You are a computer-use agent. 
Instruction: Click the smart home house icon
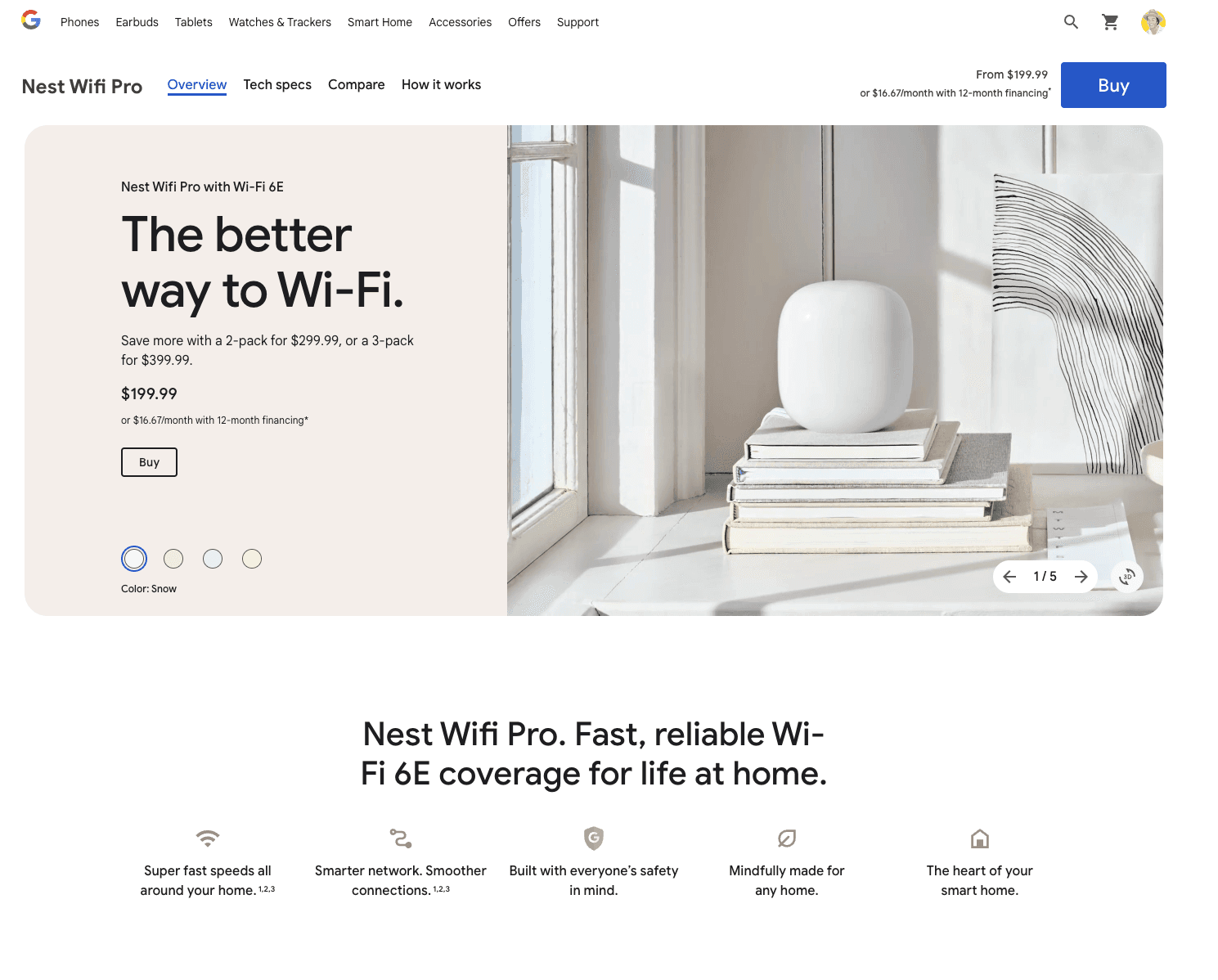pyautogui.click(x=980, y=838)
